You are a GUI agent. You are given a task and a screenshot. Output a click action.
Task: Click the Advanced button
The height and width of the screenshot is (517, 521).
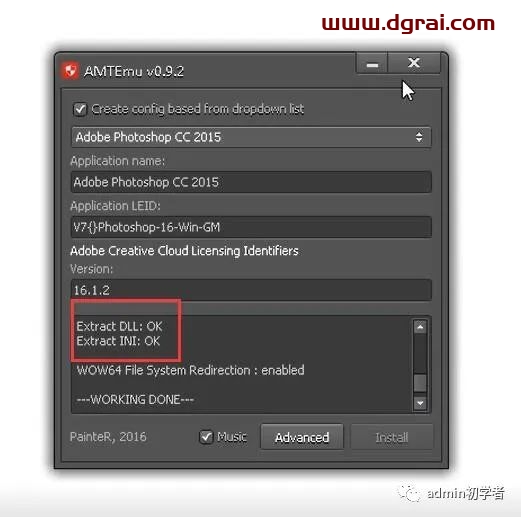pos(302,437)
